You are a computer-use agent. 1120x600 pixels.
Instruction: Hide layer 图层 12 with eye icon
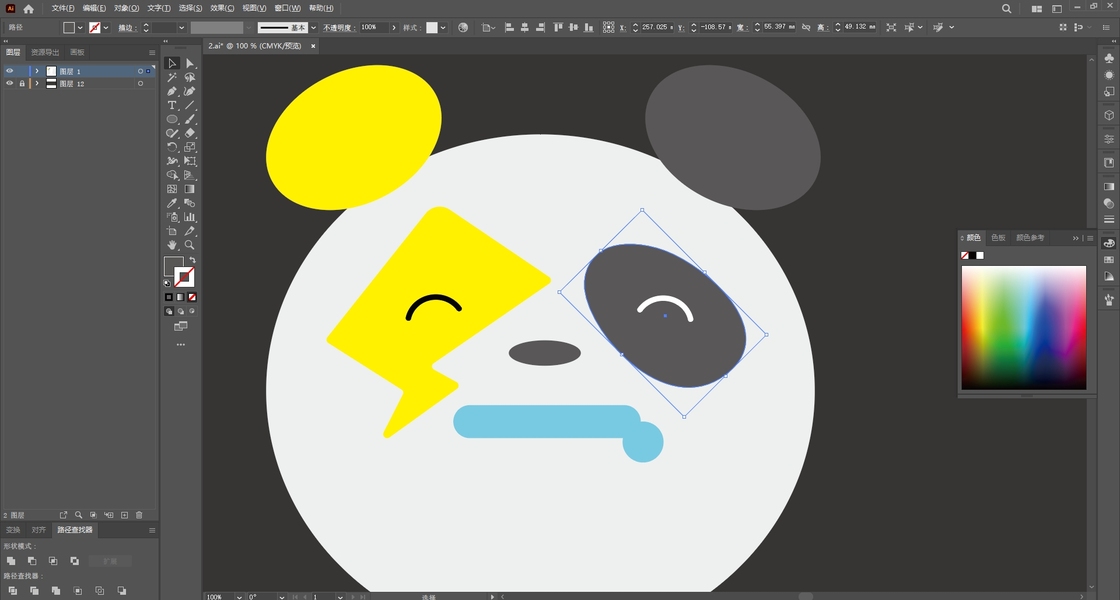pyautogui.click(x=9, y=84)
